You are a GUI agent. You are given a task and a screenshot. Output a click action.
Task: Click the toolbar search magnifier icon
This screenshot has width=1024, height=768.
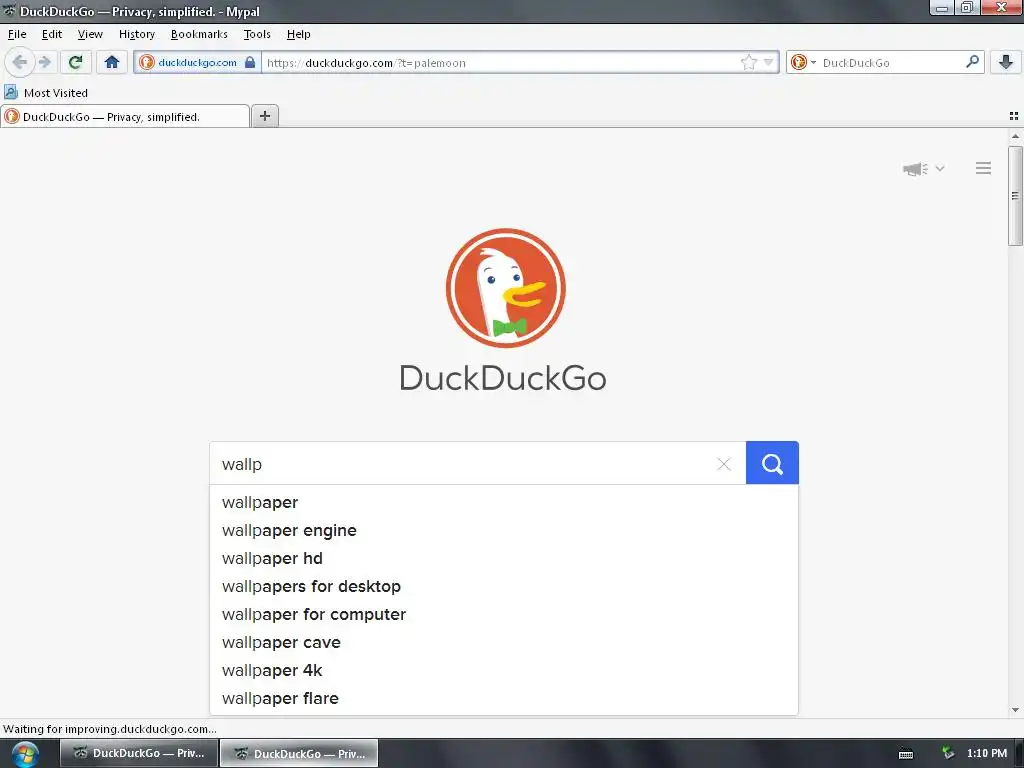[x=972, y=62]
